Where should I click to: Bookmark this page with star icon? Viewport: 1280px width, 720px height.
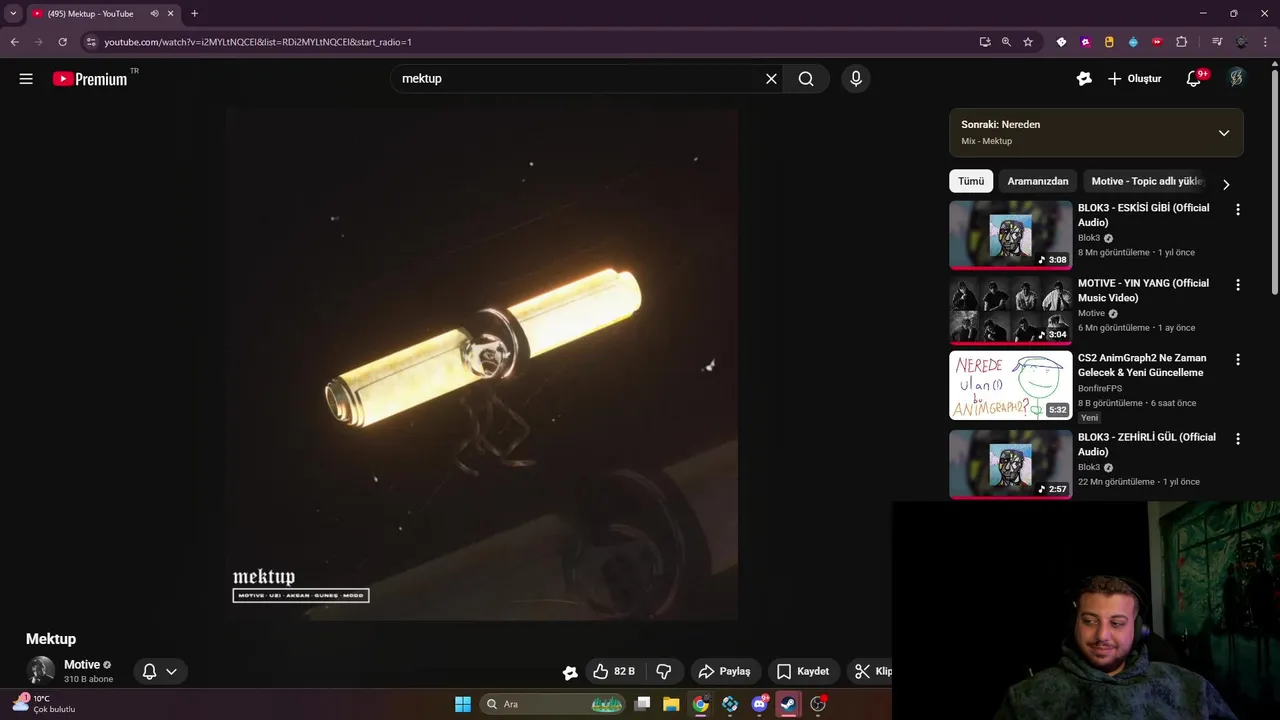click(1028, 42)
